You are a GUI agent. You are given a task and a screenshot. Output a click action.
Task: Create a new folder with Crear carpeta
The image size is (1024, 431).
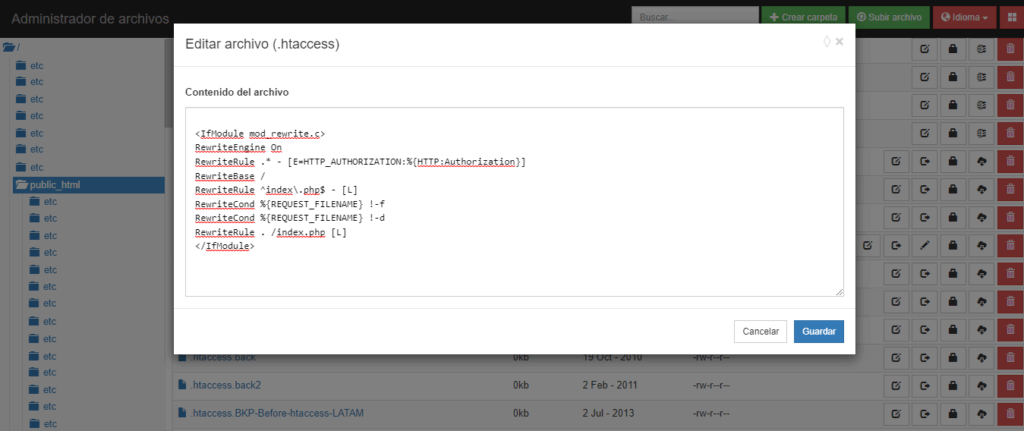click(x=803, y=17)
